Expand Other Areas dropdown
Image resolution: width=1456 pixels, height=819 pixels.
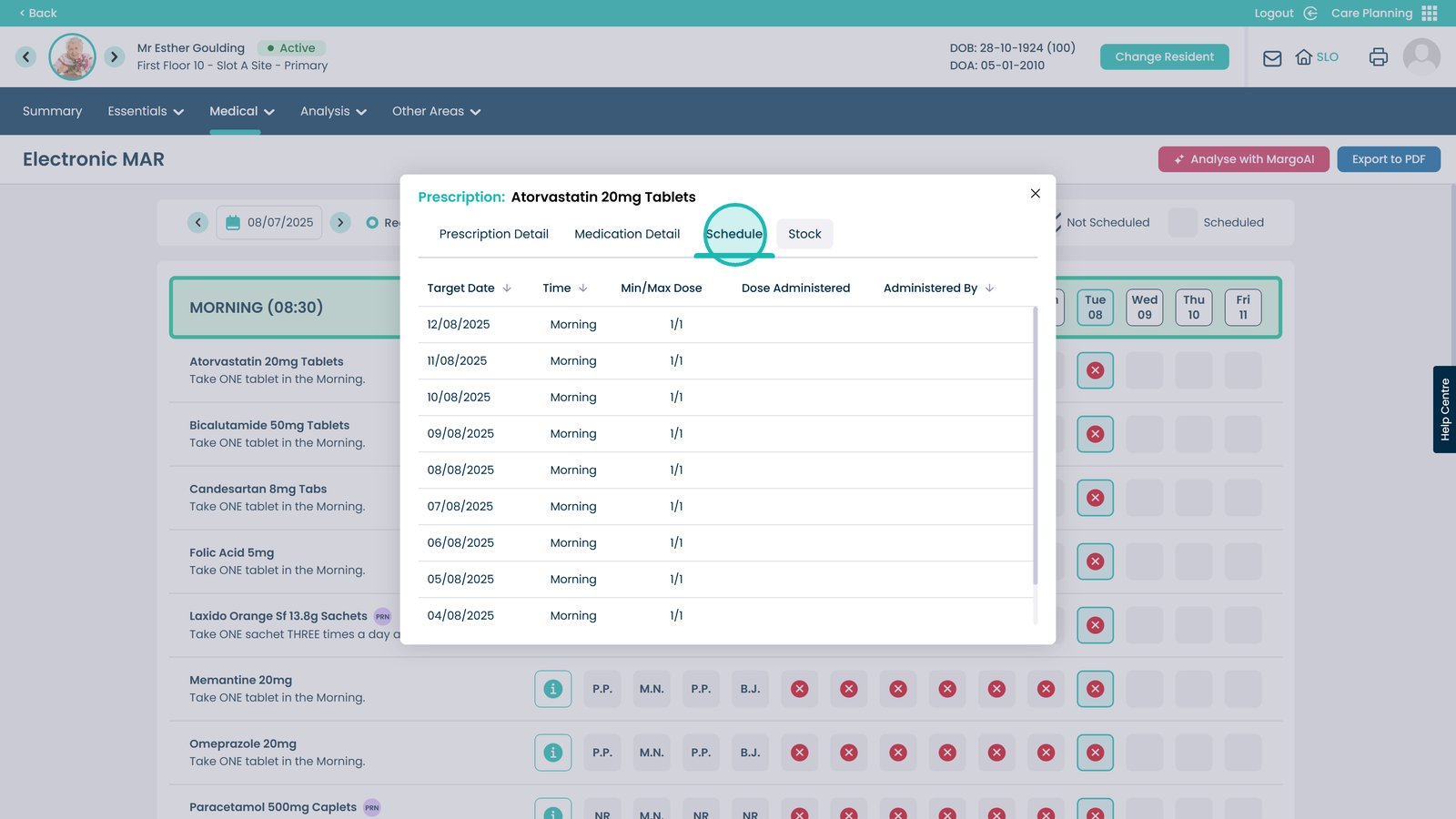(436, 111)
